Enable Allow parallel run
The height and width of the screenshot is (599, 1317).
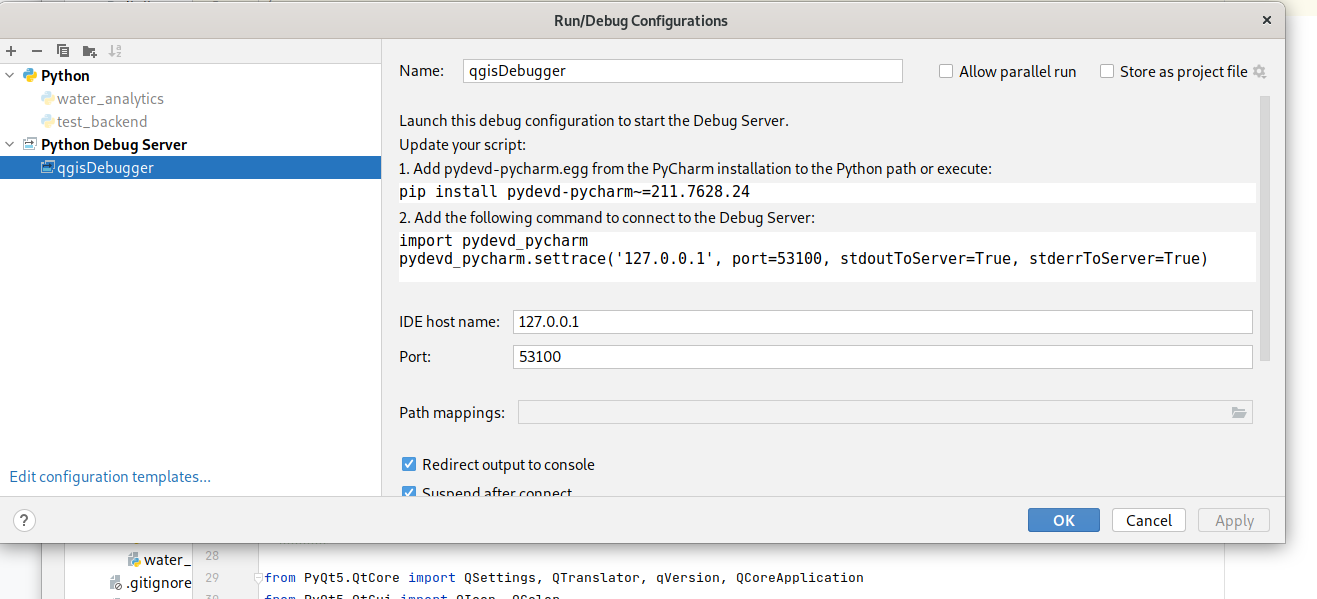(946, 72)
